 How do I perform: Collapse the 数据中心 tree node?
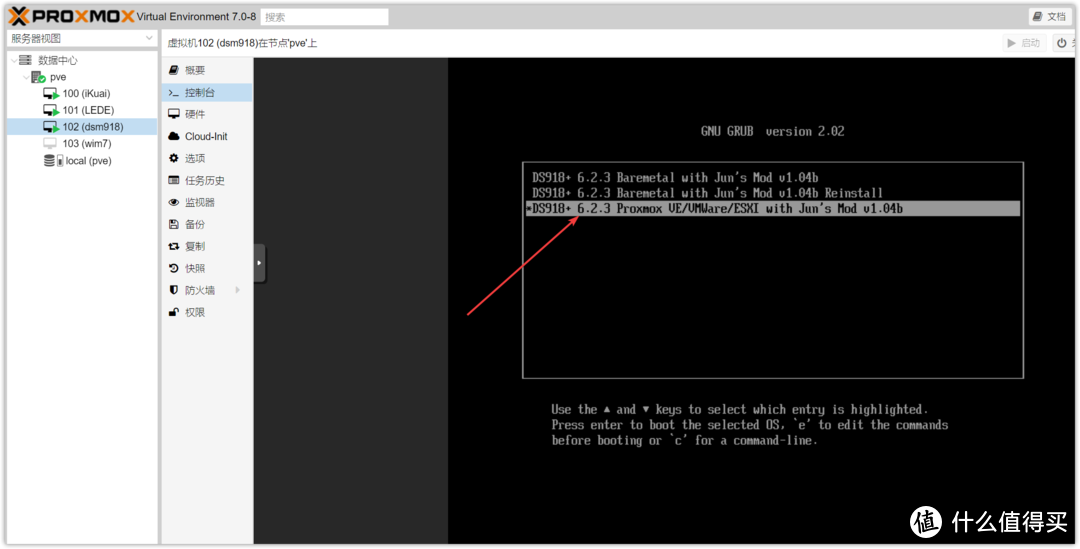pyautogui.click(x=14, y=61)
